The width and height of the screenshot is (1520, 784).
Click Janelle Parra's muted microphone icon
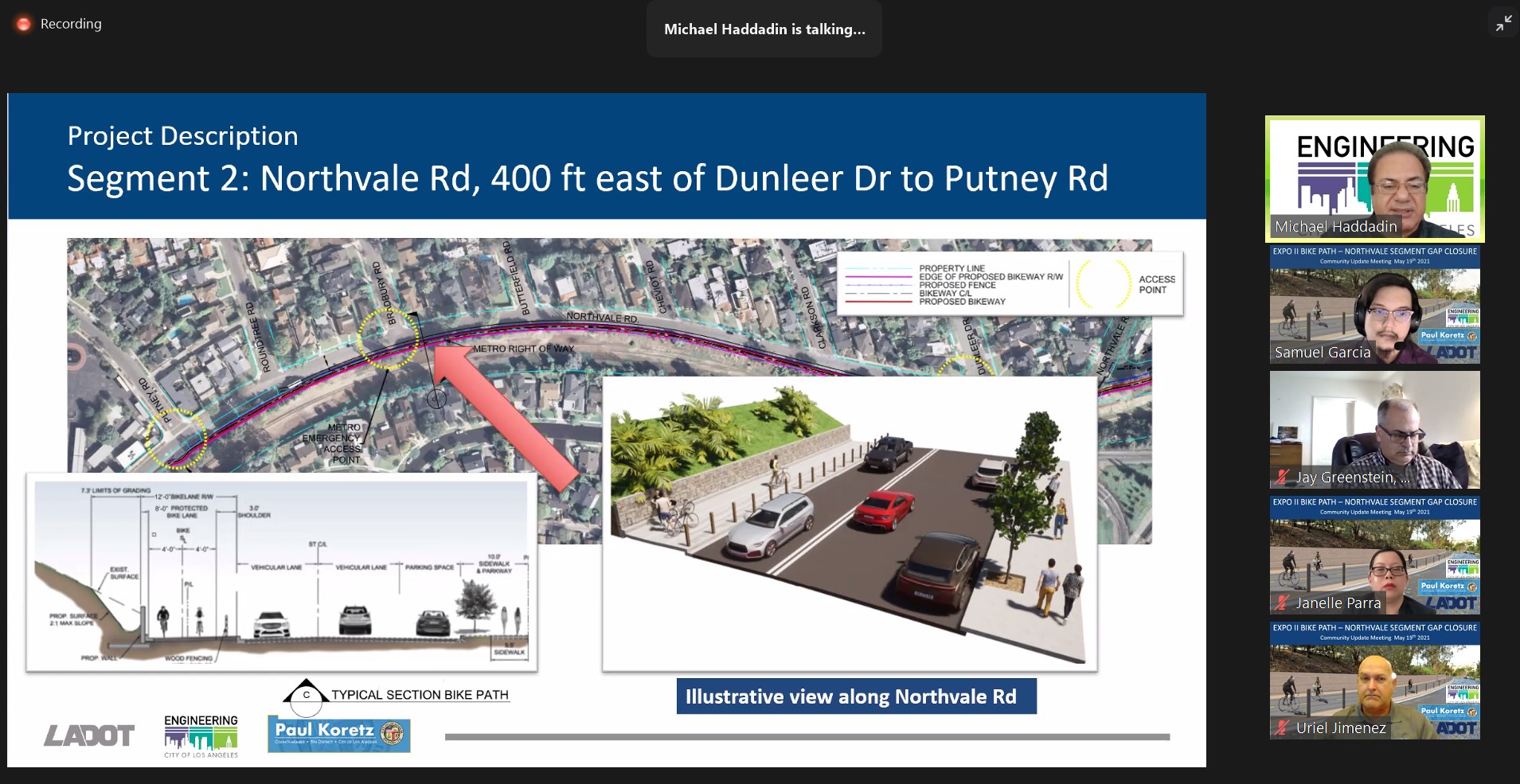tap(1281, 603)
